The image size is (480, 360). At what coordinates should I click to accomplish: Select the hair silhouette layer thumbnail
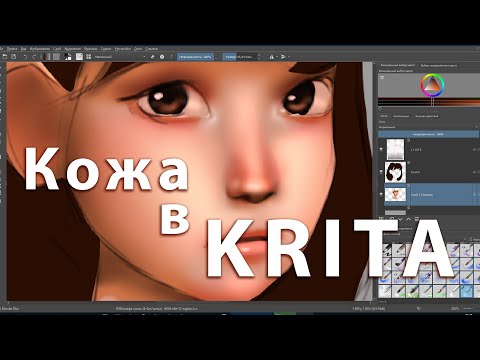(x=395, y=172)
